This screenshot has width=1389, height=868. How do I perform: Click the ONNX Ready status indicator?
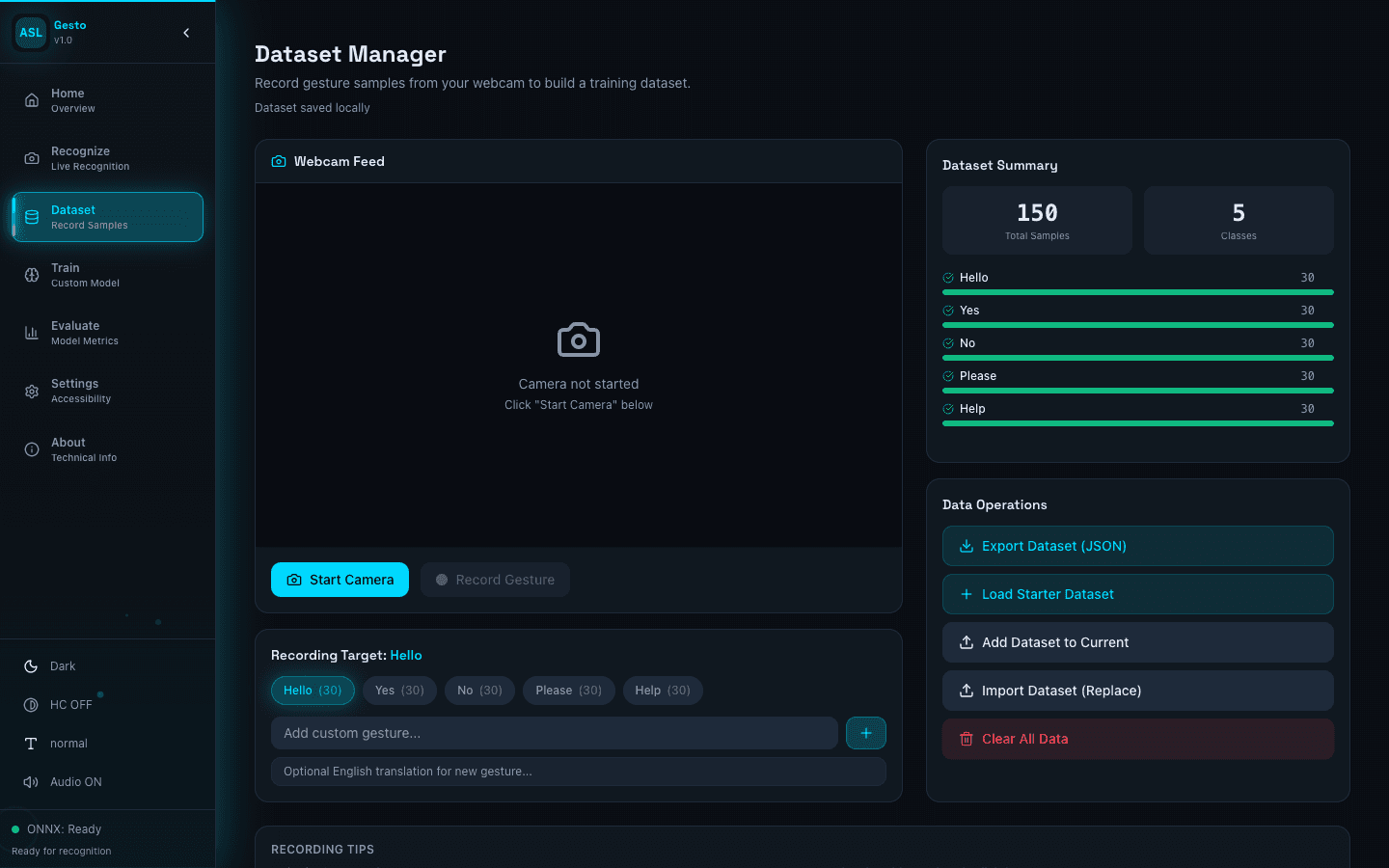(x=56, y=829)
